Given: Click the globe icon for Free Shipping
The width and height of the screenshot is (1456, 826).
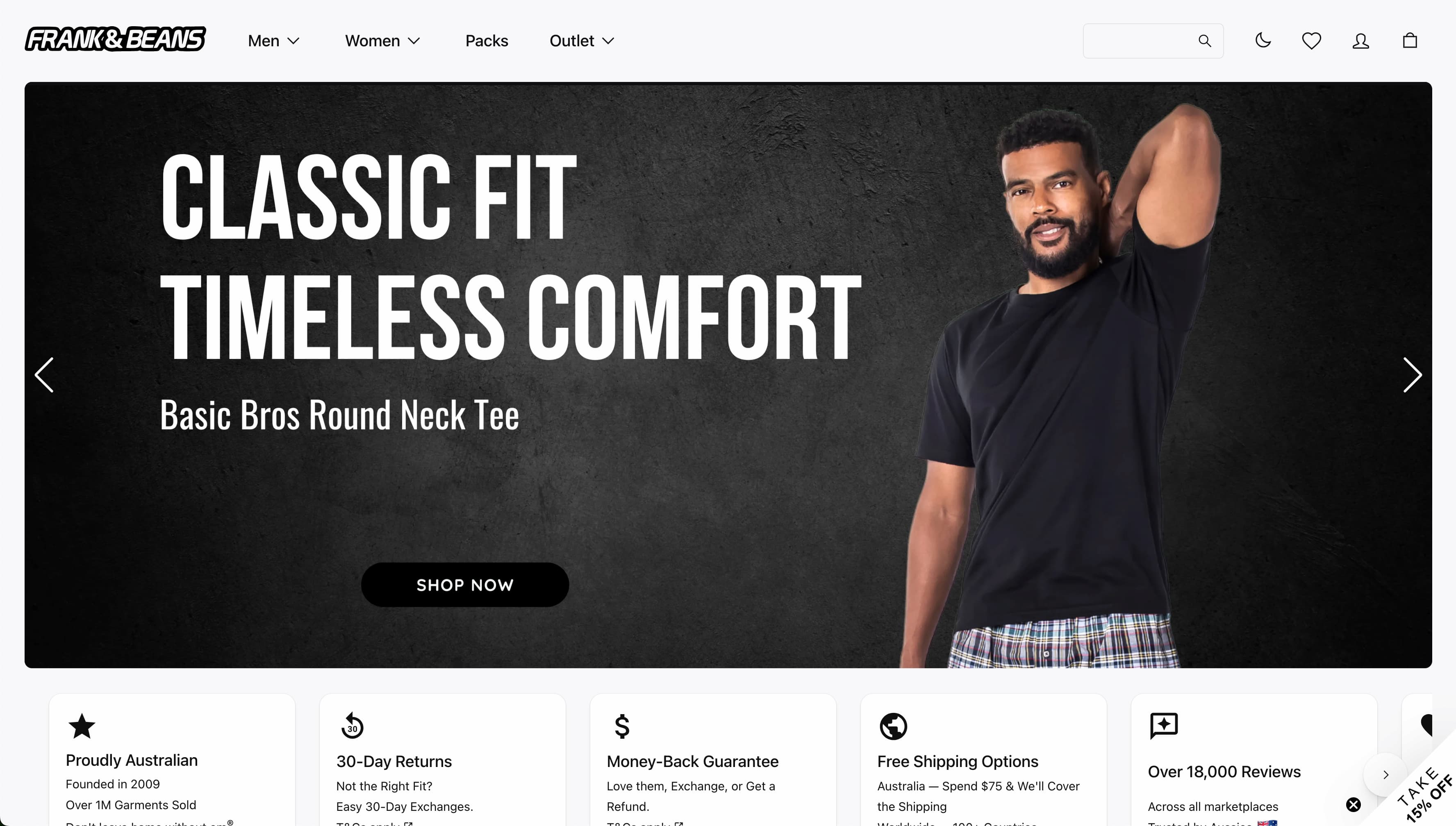Looking at the screenshot, I should coord(893,726).
